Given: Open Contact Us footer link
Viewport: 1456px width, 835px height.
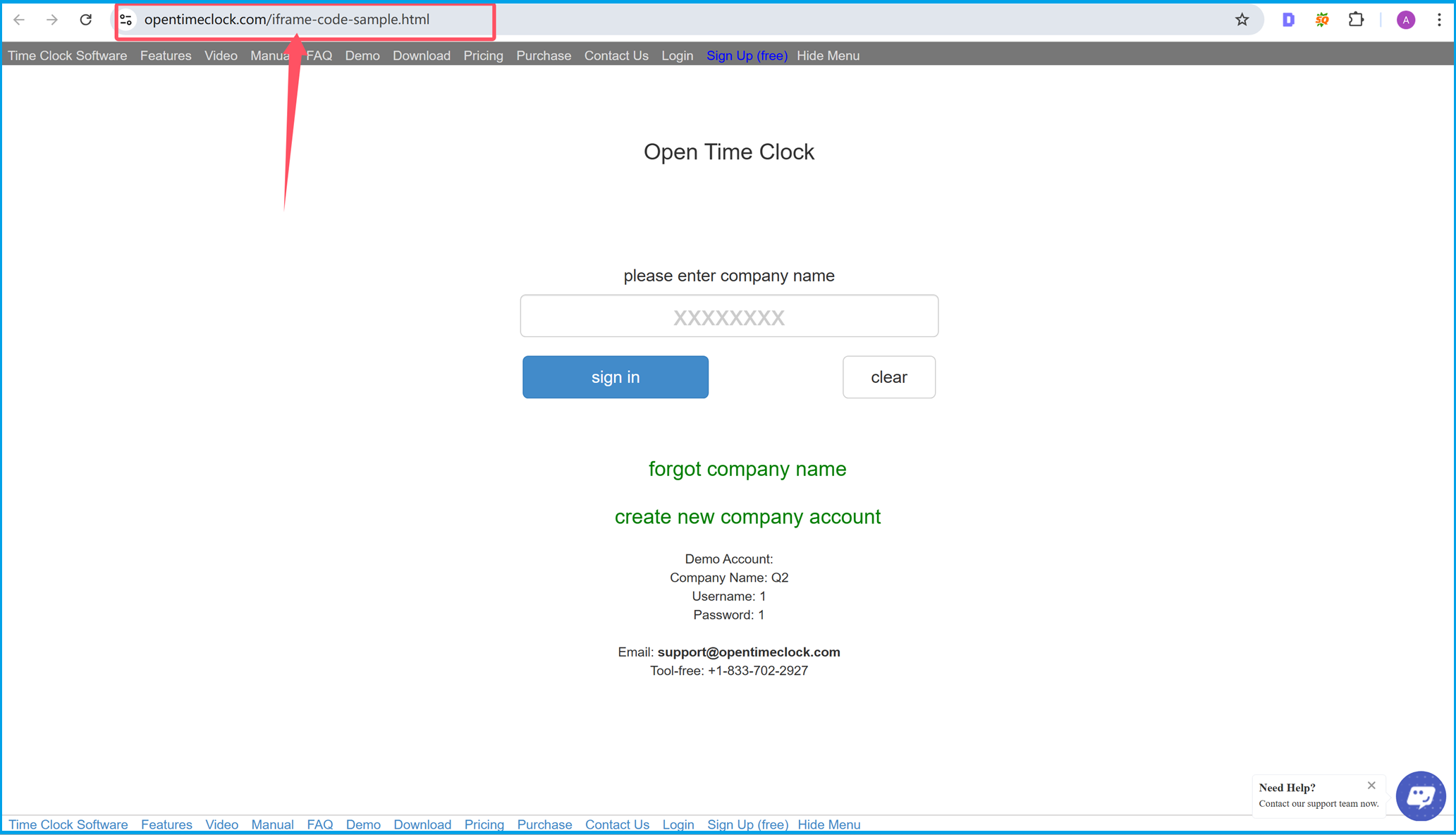Looking at the screenshot, I should 617,824.
